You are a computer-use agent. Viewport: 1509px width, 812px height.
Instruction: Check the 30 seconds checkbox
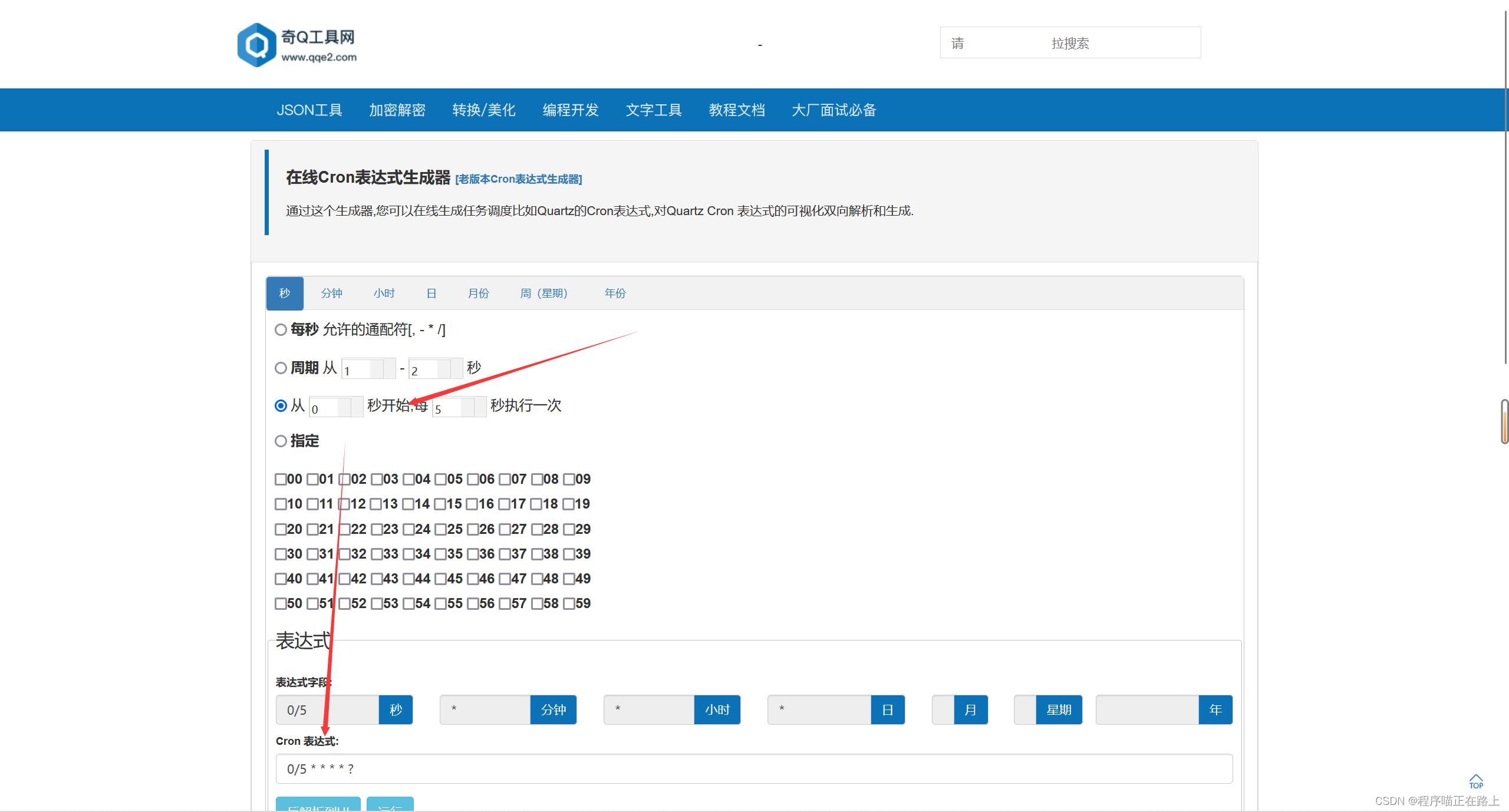[x=281, y=554]
